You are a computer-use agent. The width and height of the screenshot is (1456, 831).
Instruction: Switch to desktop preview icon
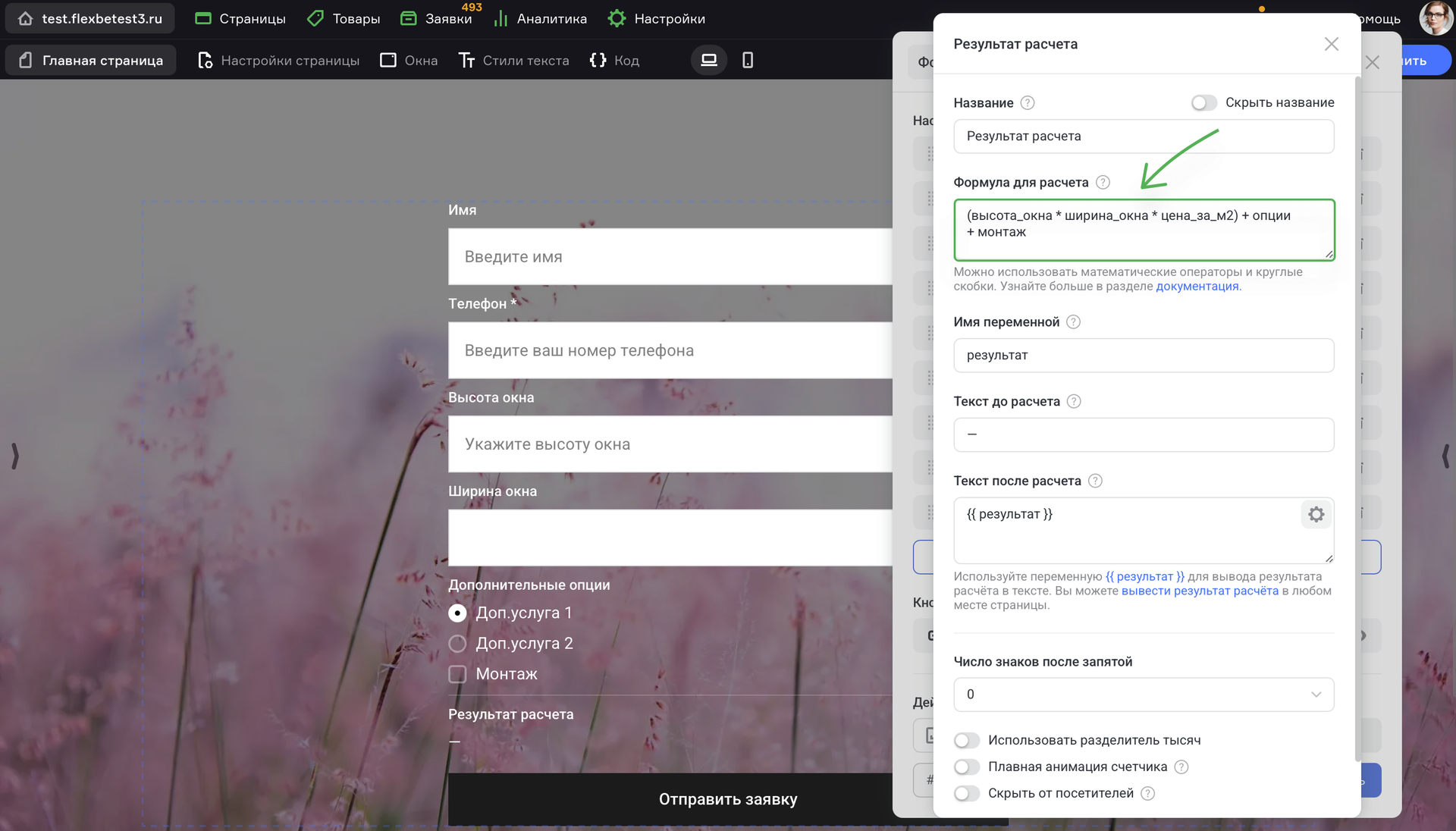click(x=708, y=60)
